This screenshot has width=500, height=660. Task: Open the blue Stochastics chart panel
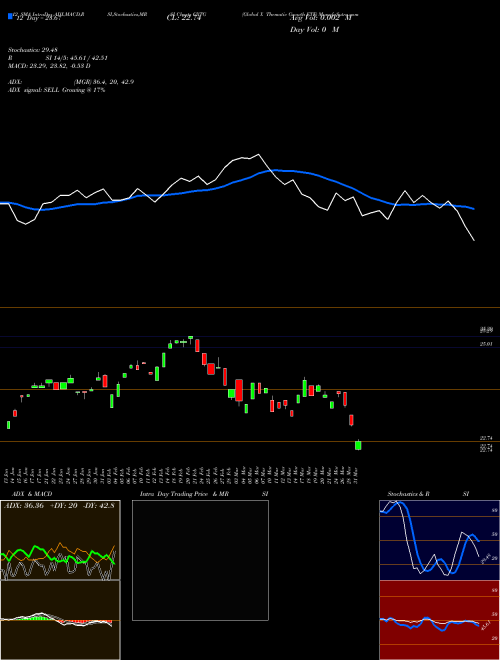click(x=439, y=540)
